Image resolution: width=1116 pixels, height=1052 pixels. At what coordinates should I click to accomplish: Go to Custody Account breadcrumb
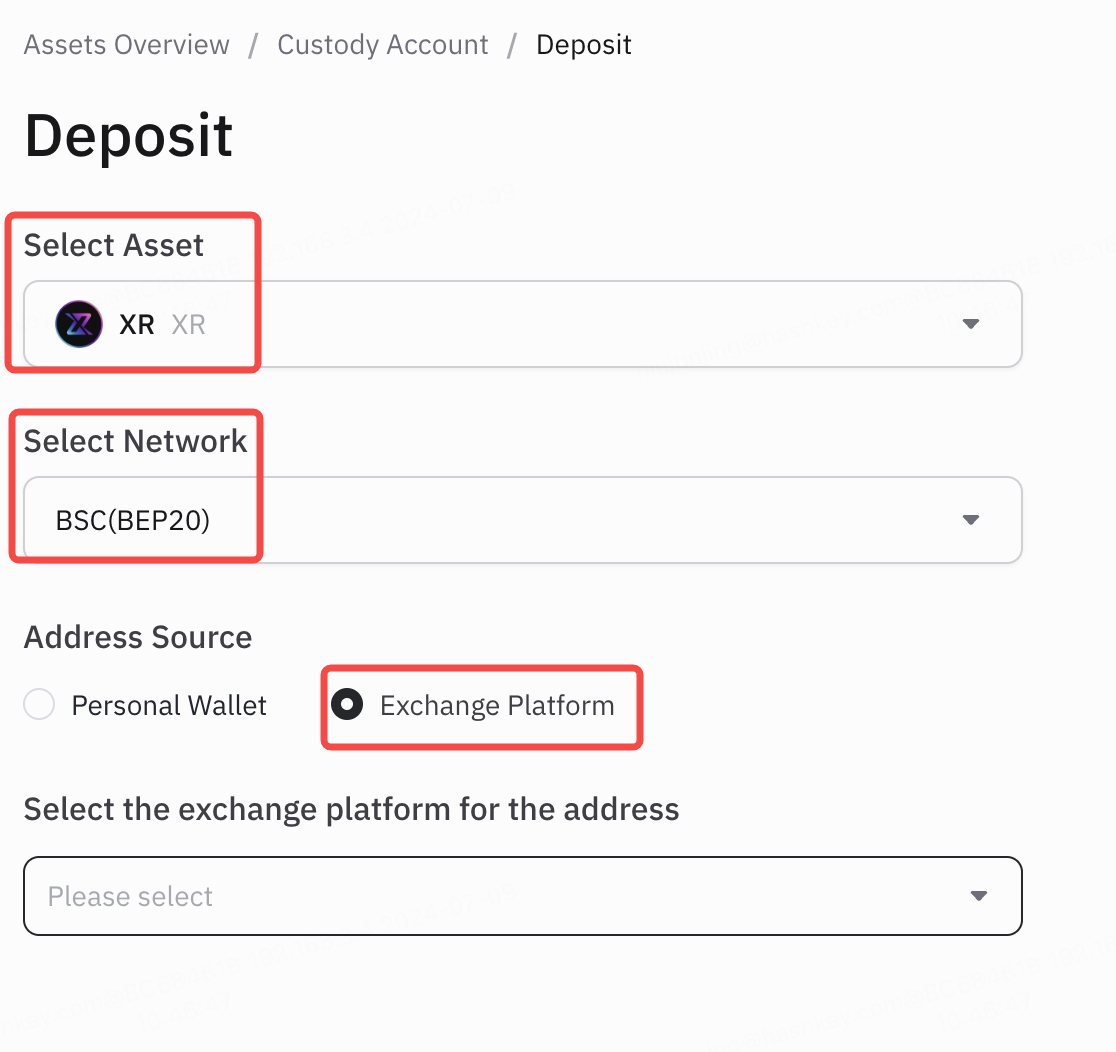click(383, 45)
